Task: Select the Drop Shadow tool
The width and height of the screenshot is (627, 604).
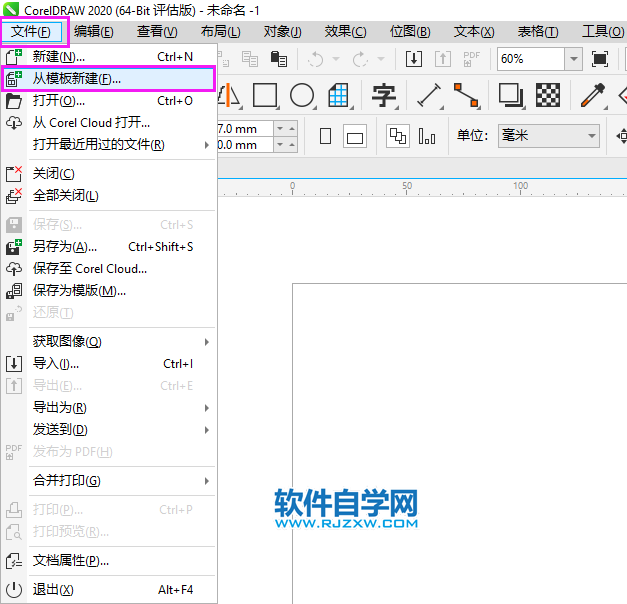Action: tap(511, 95)
